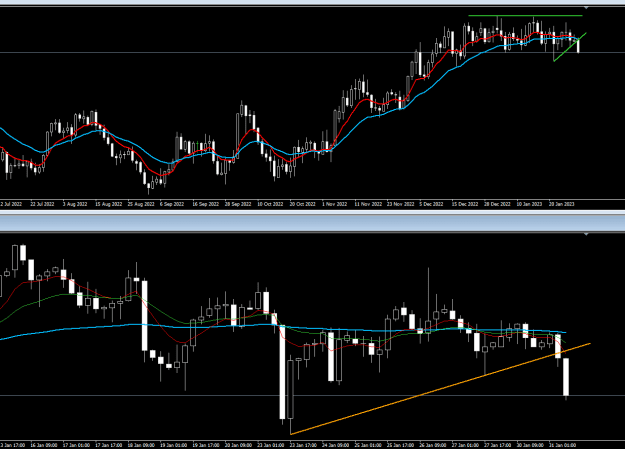
Task: Click the '23 Nov 2022' date label
Action: 400,204
